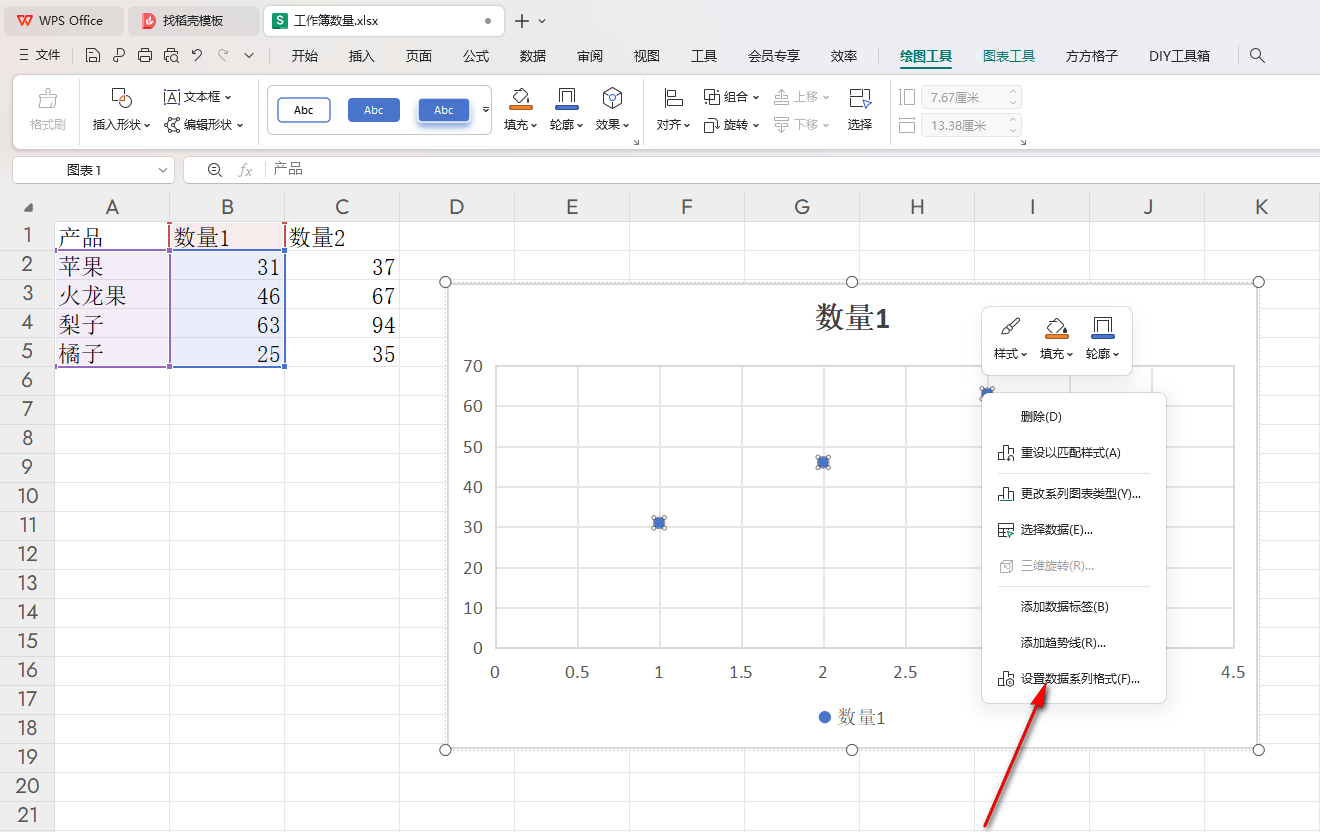The width and height of the screenshot is (1320, 832).
Task: Click the 数量1 chart title
Action: (852, 318)
